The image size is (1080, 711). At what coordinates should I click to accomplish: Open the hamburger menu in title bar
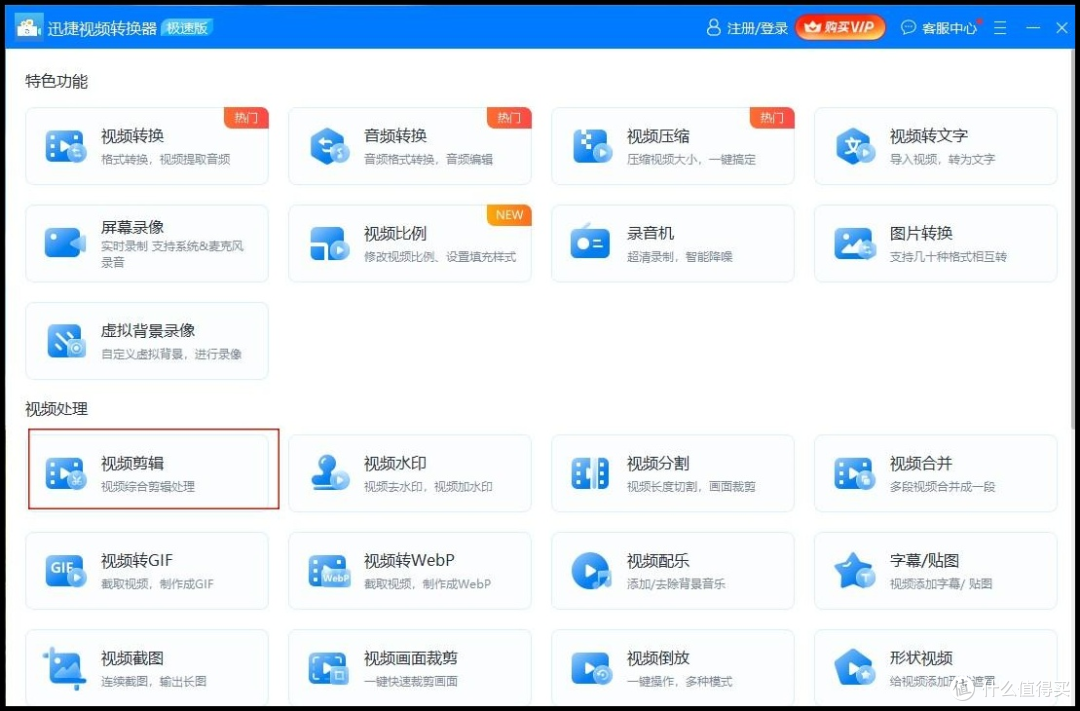1001,28
